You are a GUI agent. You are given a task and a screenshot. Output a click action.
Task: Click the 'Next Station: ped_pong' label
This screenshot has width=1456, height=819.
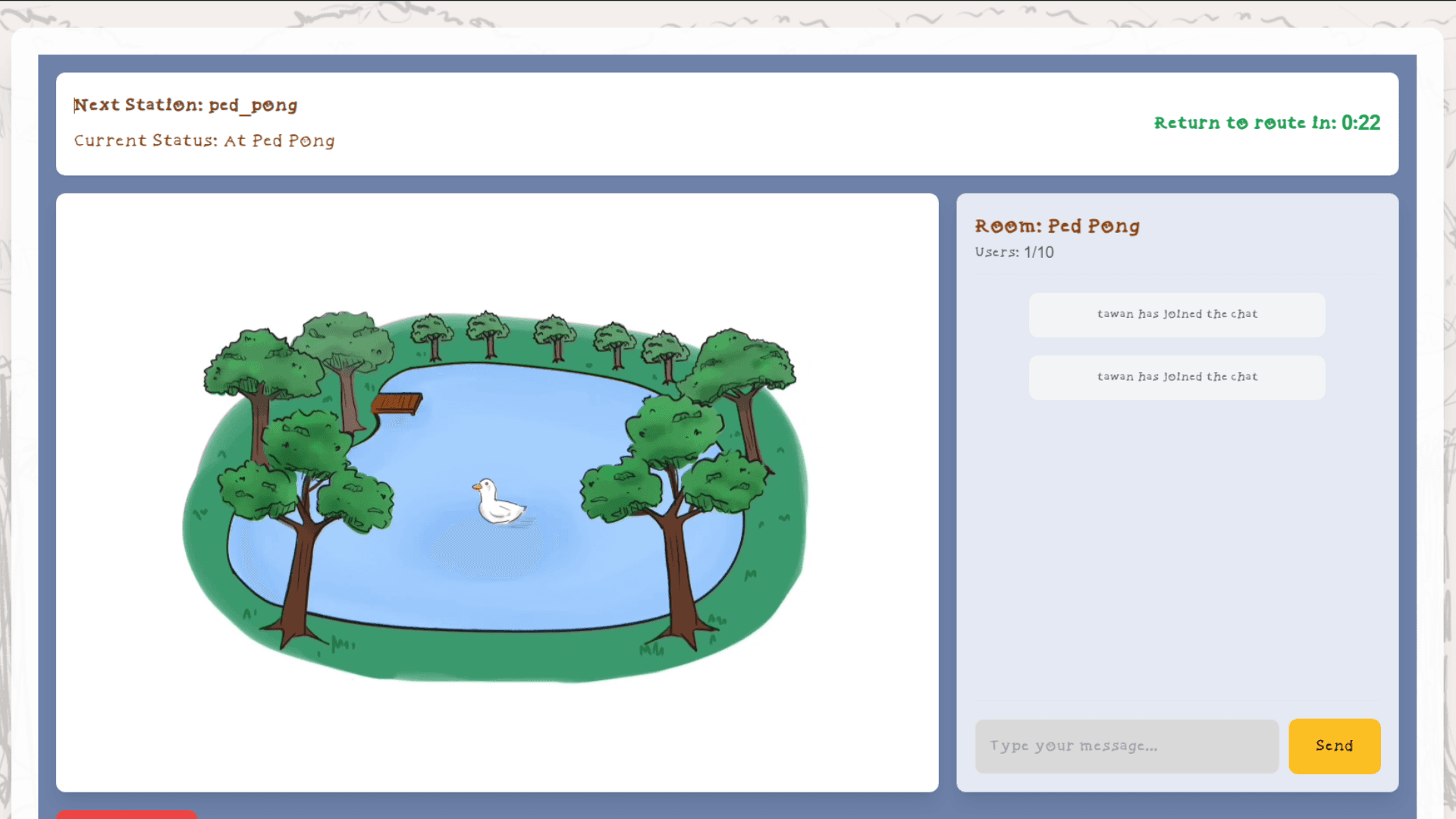(185, 105)
